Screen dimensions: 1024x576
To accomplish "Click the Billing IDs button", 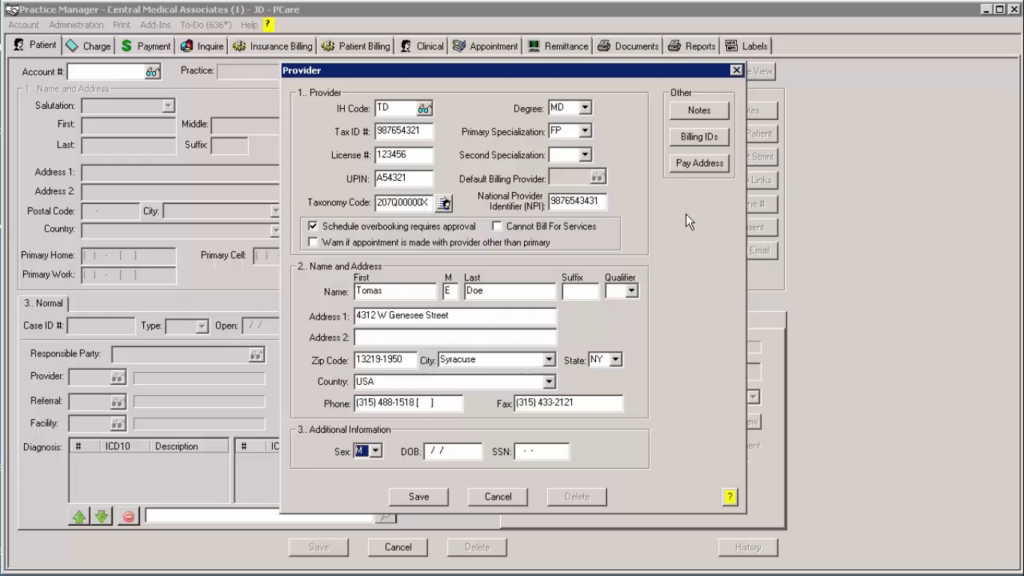I will 699,136.
